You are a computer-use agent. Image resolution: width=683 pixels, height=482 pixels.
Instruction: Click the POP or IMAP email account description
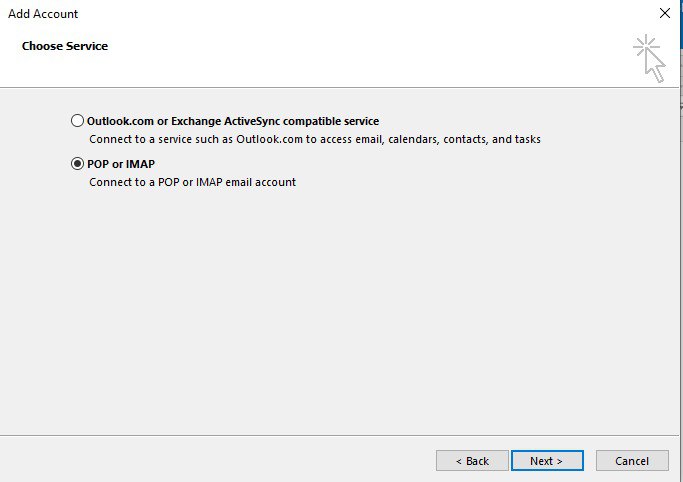(192, 182)
